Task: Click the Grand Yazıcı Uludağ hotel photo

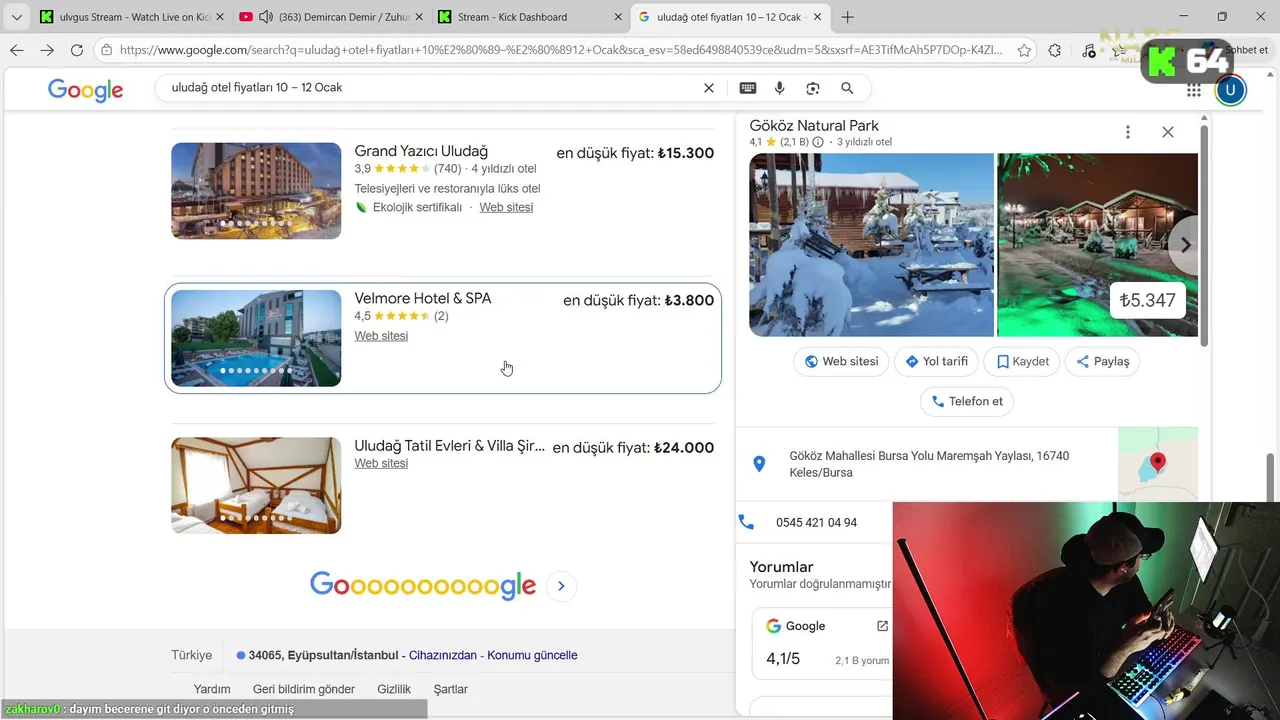Action: pyautogui.click(x=256, y=191)
